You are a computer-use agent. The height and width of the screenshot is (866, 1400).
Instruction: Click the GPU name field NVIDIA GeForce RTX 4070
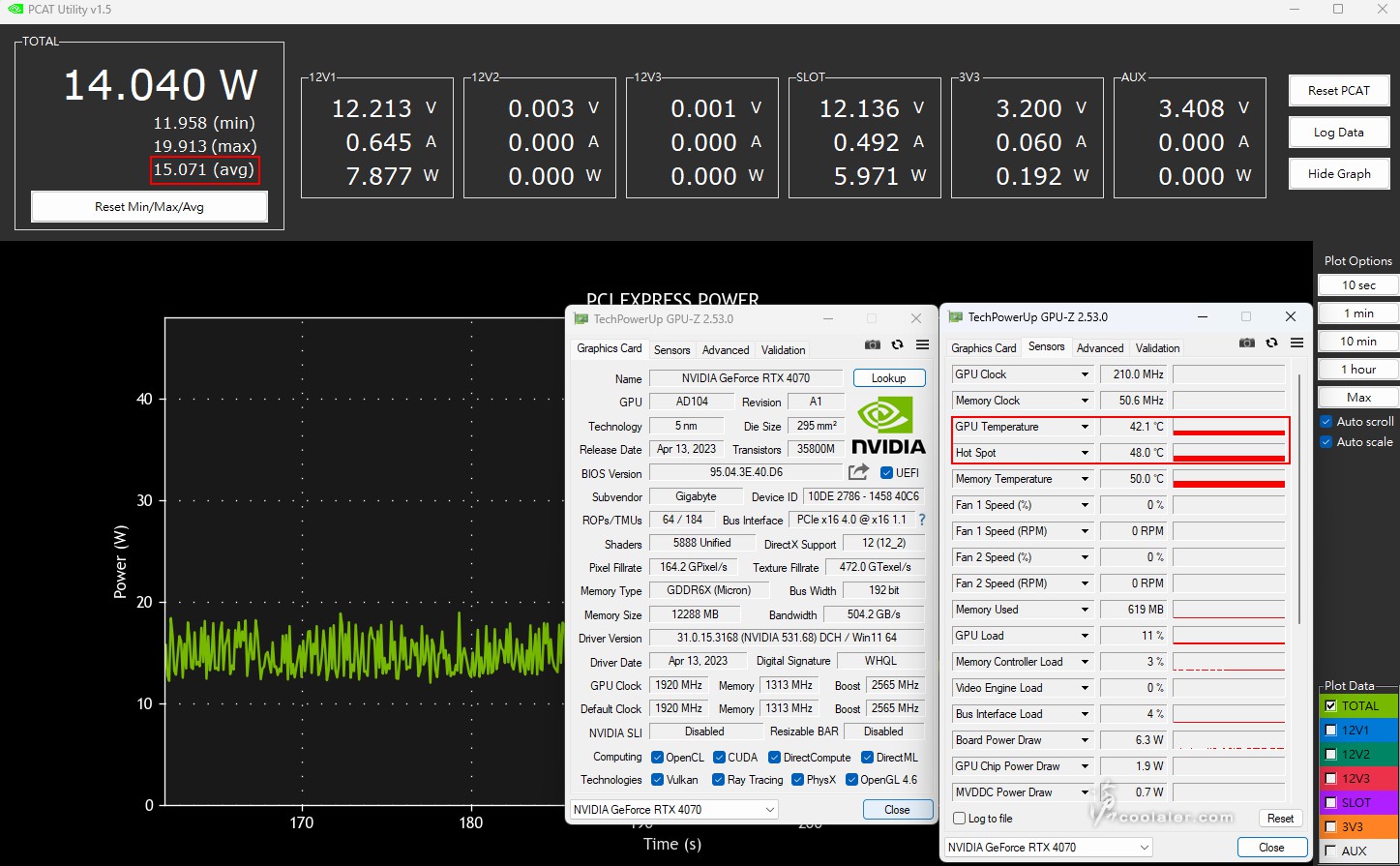tap(745, 378)
